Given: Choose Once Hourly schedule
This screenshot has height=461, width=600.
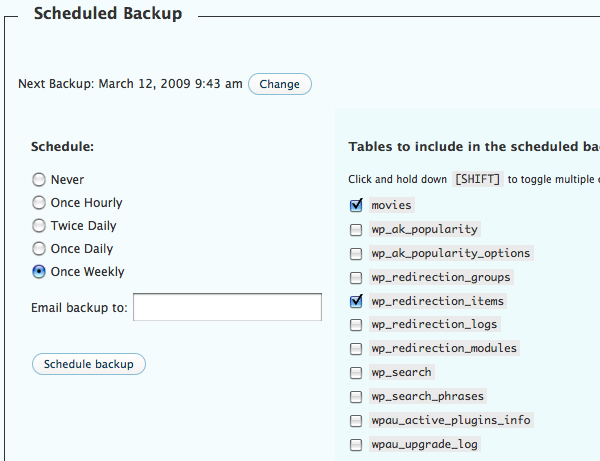Looking at the screenshot, I should pos(39,203).
